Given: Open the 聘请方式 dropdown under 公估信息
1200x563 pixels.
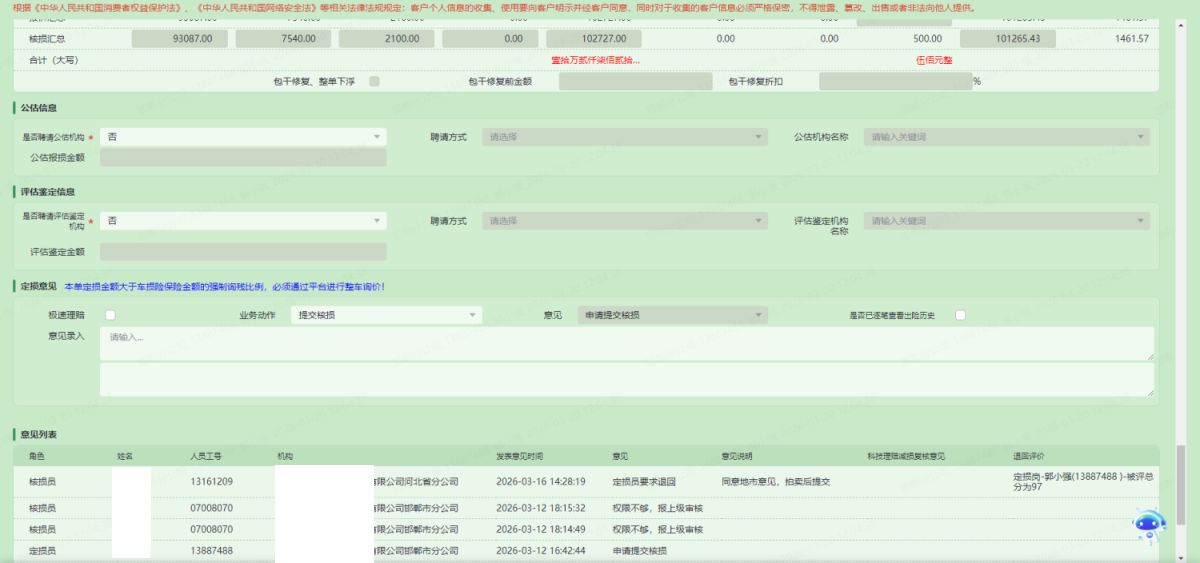Looking at the screenshot, I should 624,136.
